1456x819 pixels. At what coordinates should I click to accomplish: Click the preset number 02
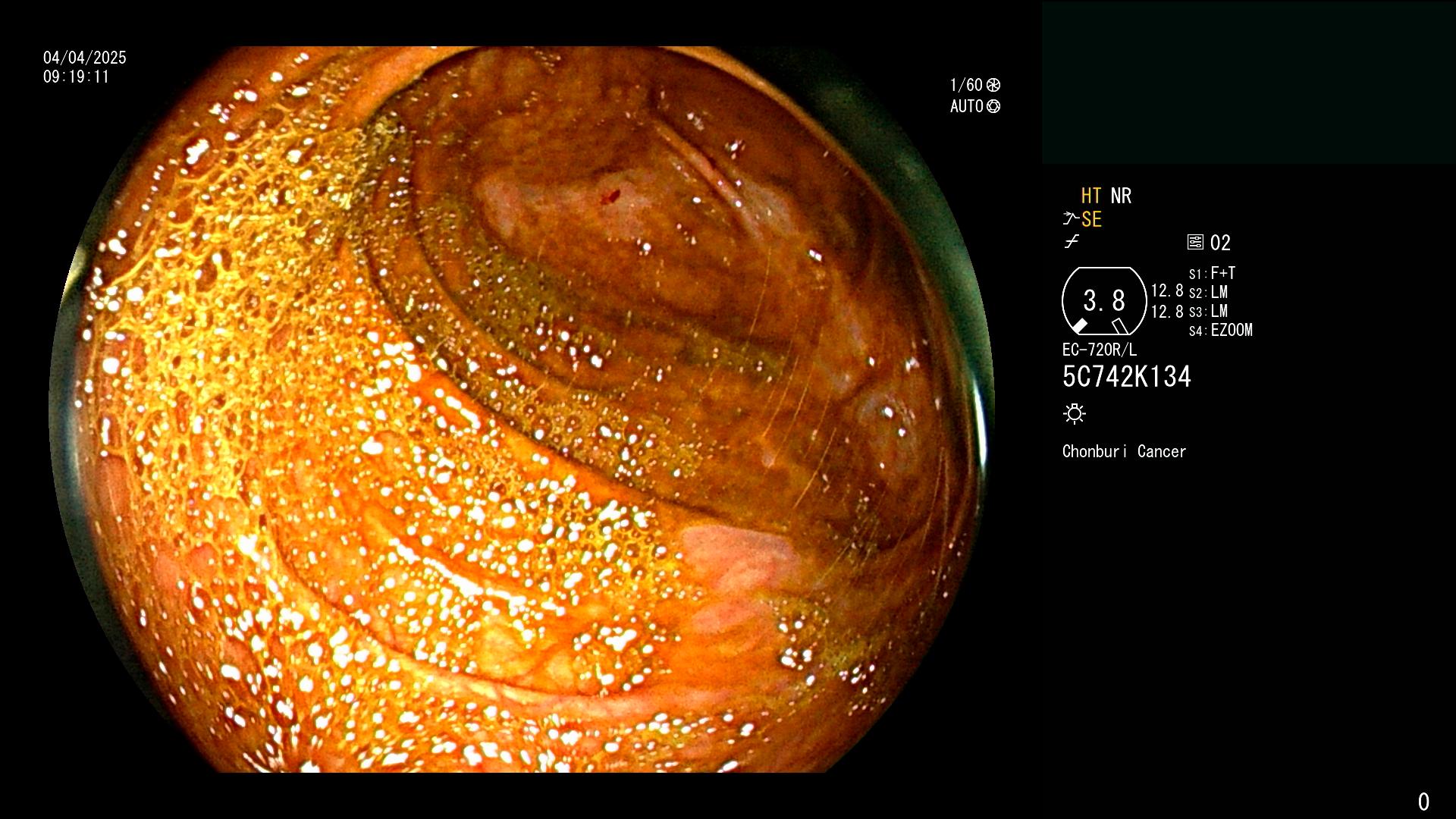click(x=1220, y=243)
